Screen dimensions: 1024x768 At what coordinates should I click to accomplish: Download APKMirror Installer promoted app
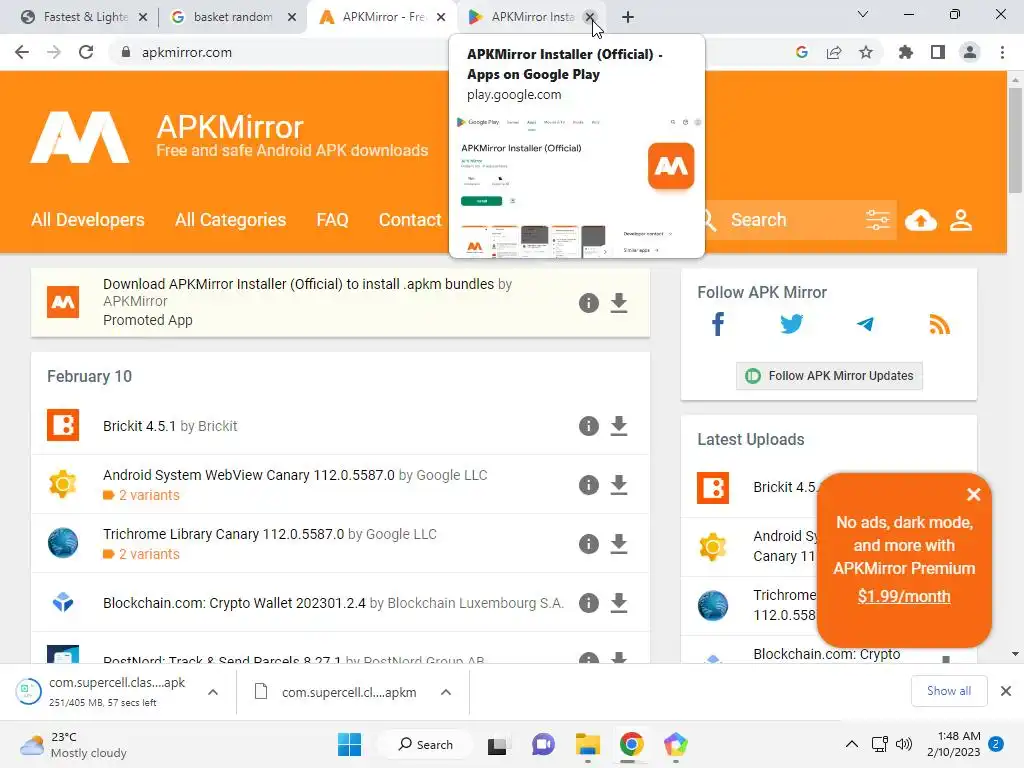pyautogui.click(x=619, y=303)
